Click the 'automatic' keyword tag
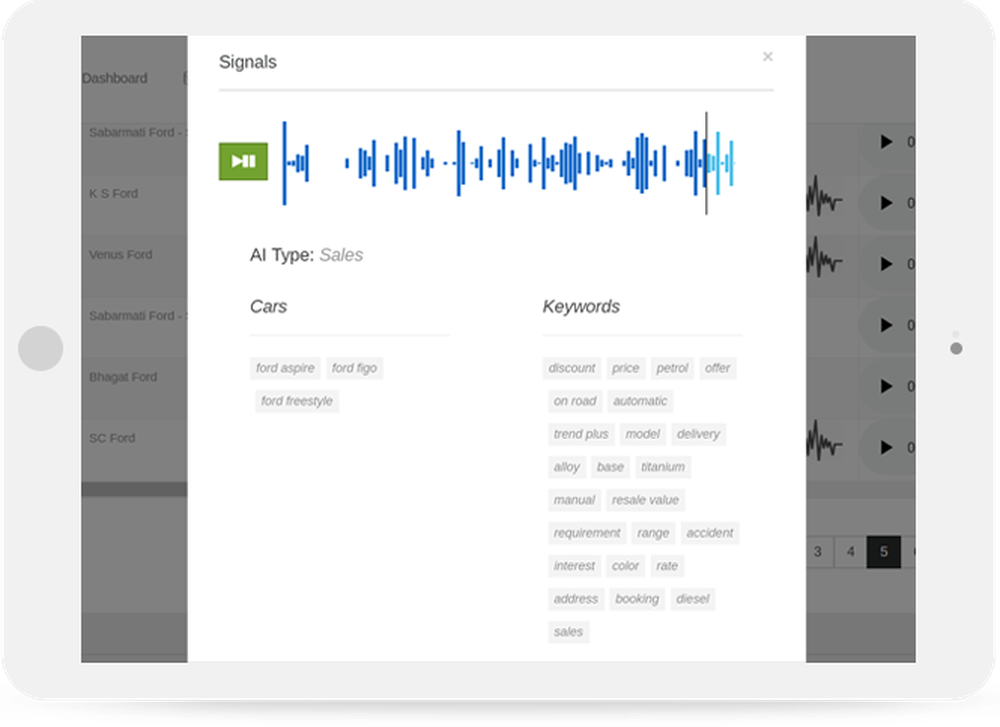The height and width of the screenshot is (727, 1000). point(640,401)
